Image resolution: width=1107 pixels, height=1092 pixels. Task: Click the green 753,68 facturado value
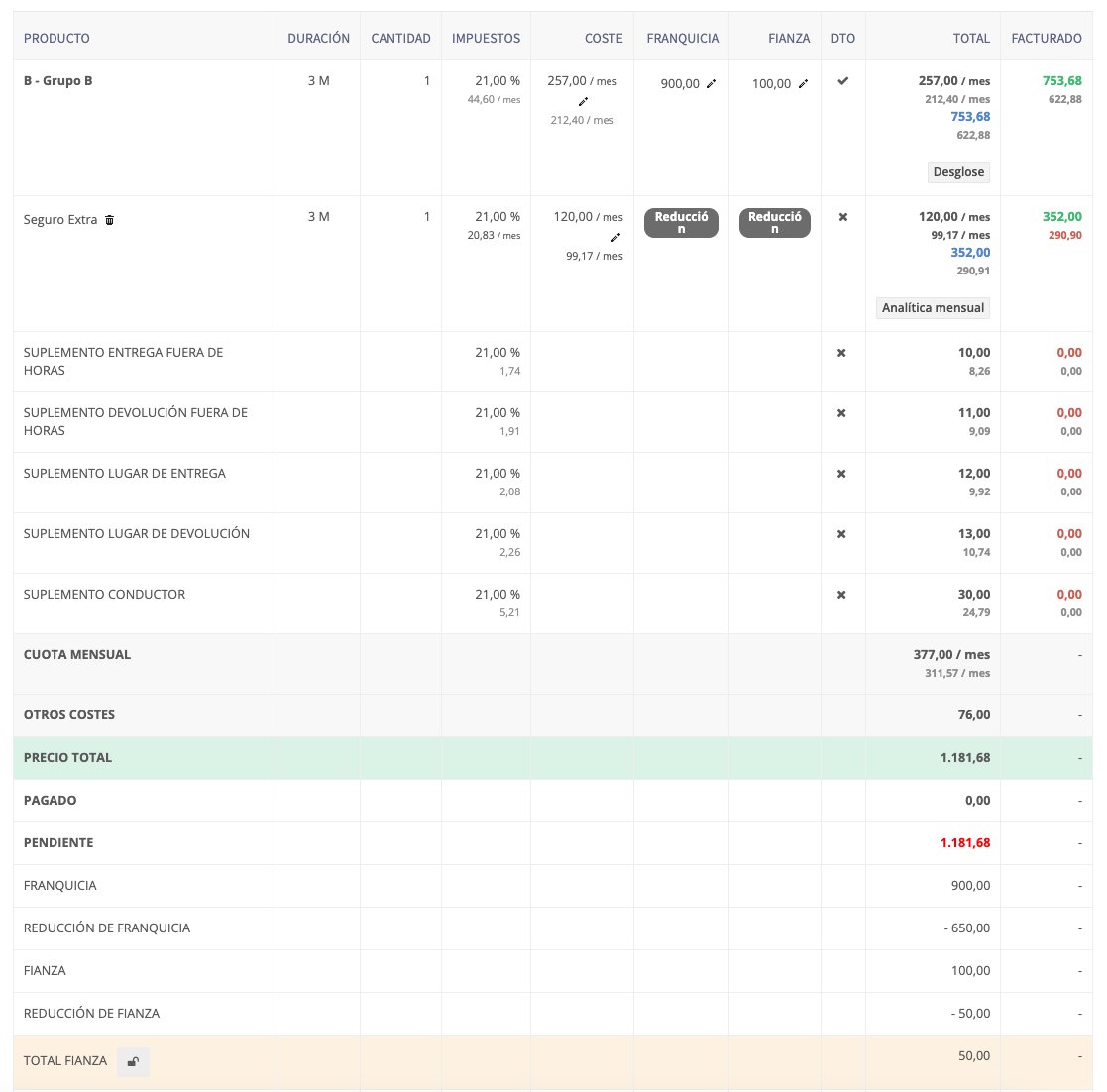pyautogui.click(x=1061, y=81)
